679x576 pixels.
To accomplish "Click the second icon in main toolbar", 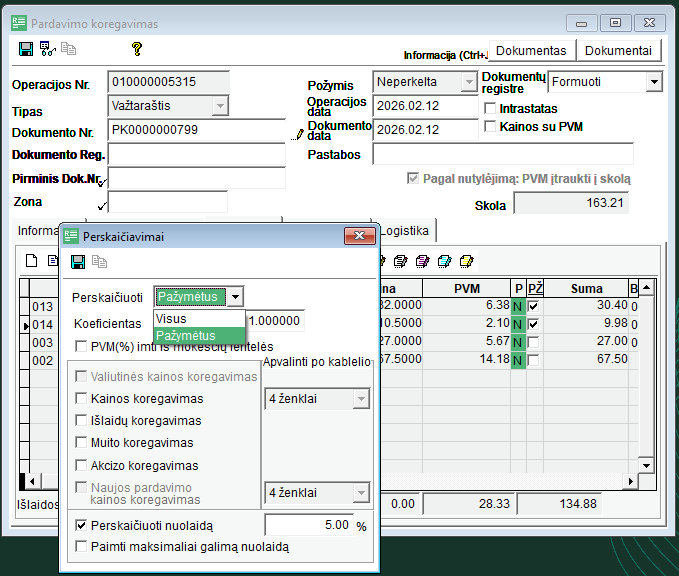I will (46, 48).
